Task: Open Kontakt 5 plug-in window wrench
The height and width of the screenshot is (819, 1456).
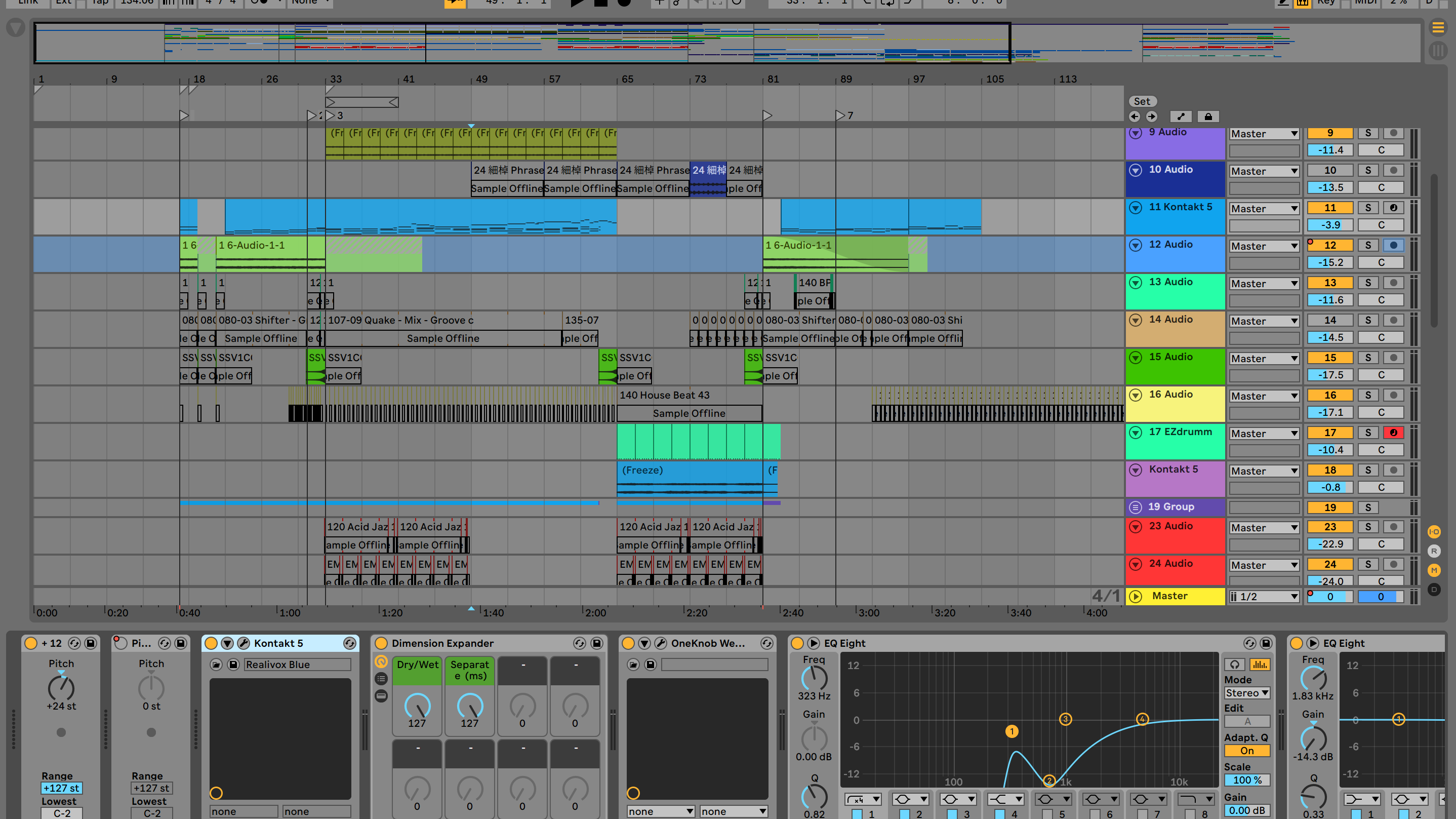Action: pyautogui.click(x=244, y=643)
